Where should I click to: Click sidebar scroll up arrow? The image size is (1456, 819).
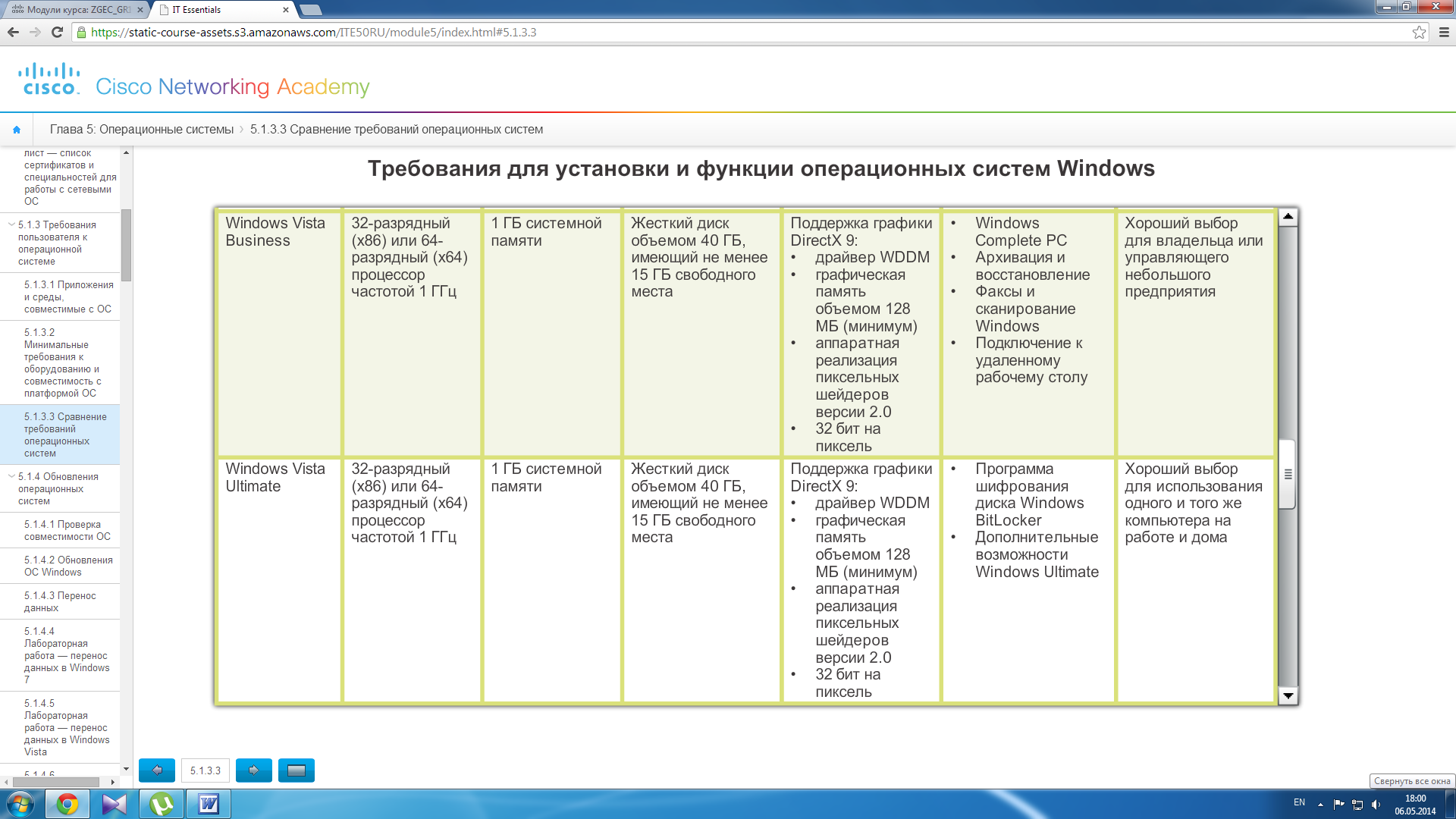pyautogui.click(x=126, y=153)
